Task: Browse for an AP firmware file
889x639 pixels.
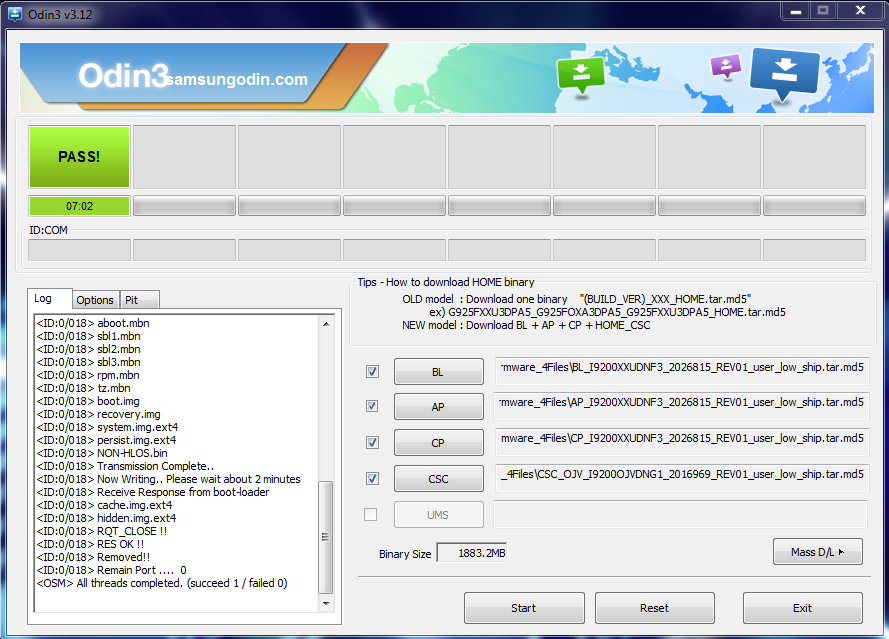Action: click(439, 407)
